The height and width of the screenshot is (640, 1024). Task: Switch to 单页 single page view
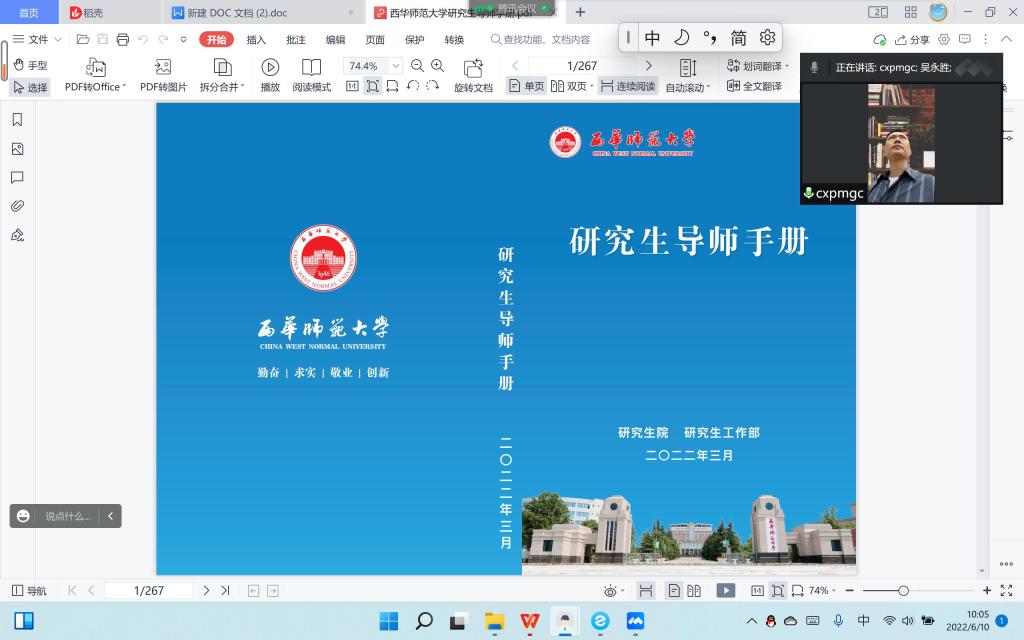coord(526,86)
